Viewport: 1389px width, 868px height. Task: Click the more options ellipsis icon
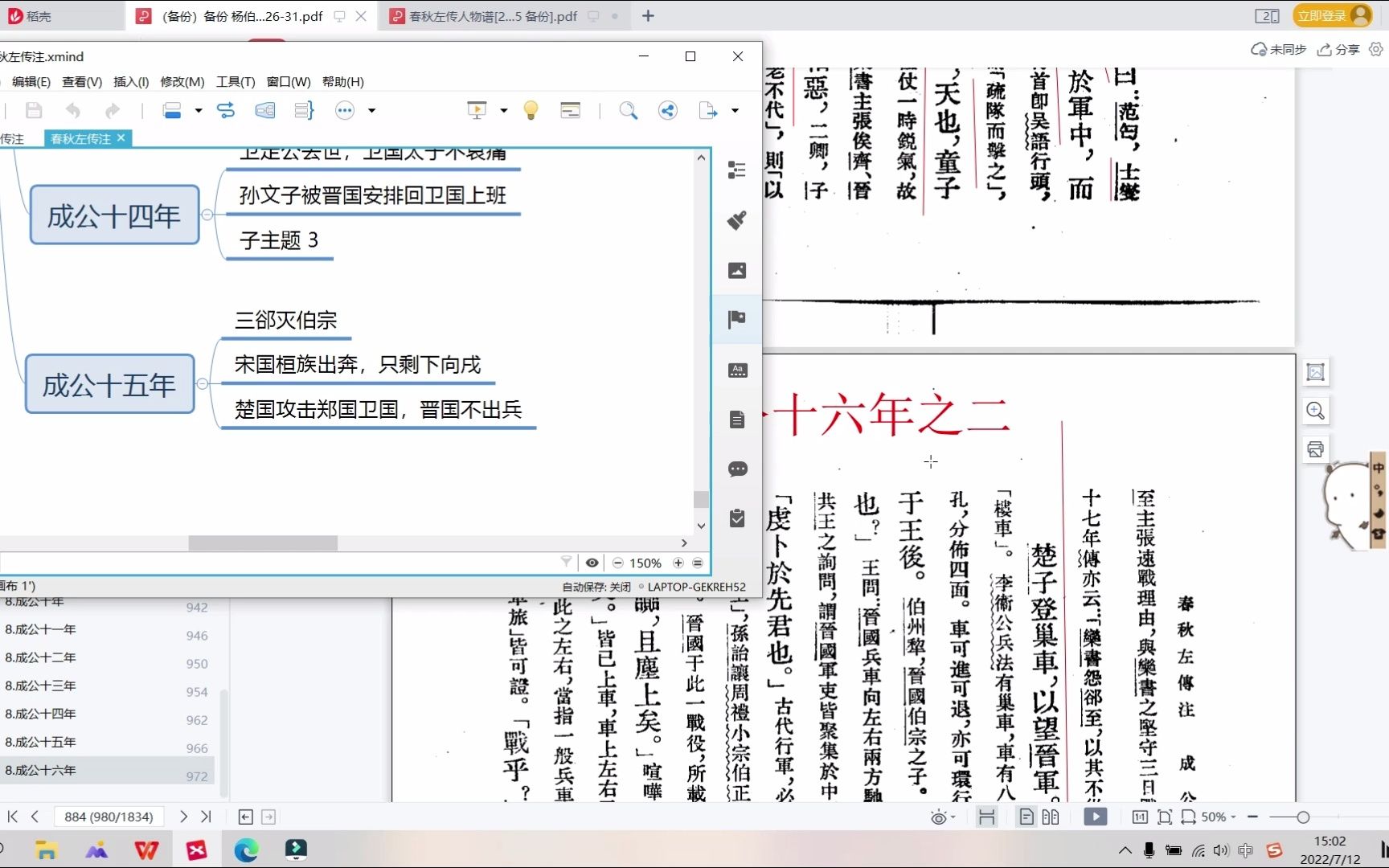point(345,111)
